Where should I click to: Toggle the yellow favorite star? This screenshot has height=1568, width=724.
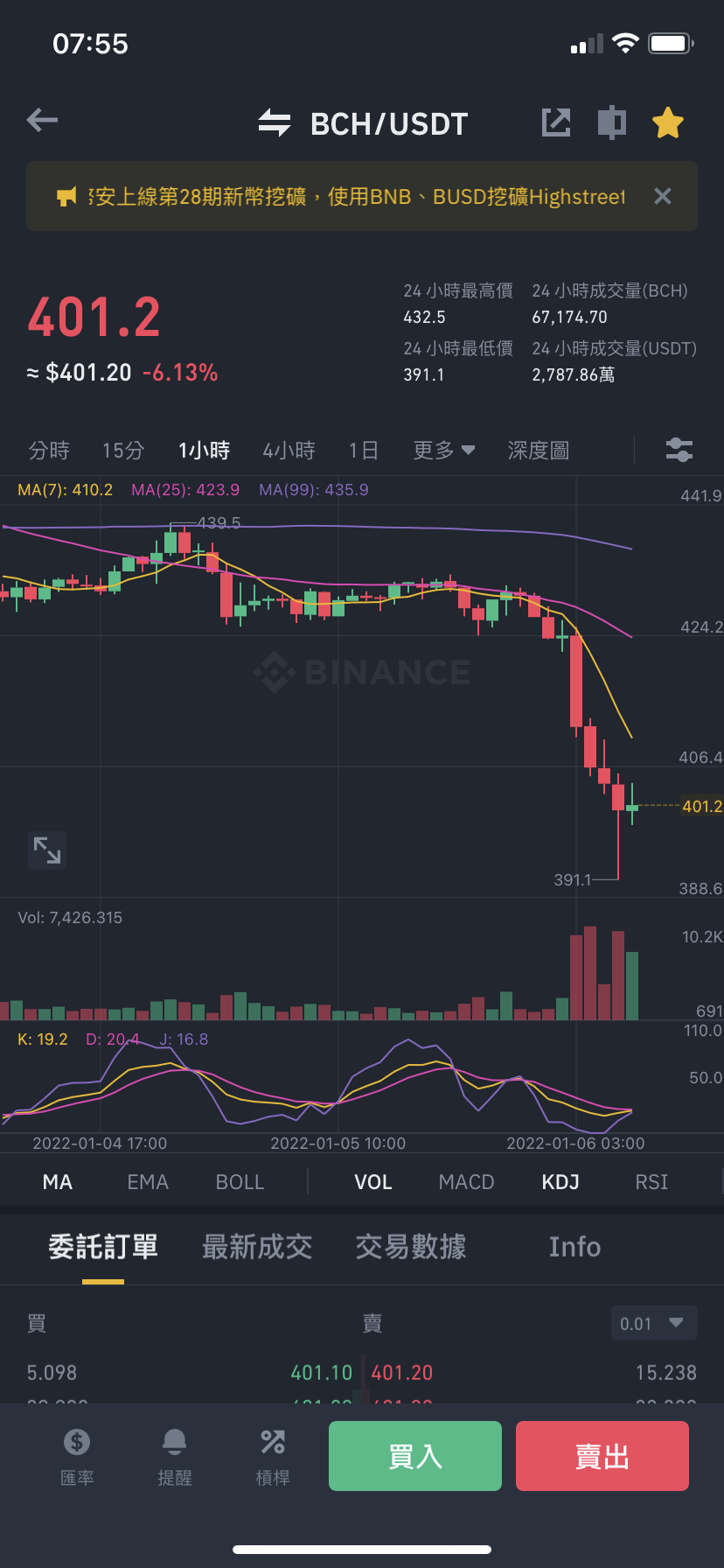668,122
